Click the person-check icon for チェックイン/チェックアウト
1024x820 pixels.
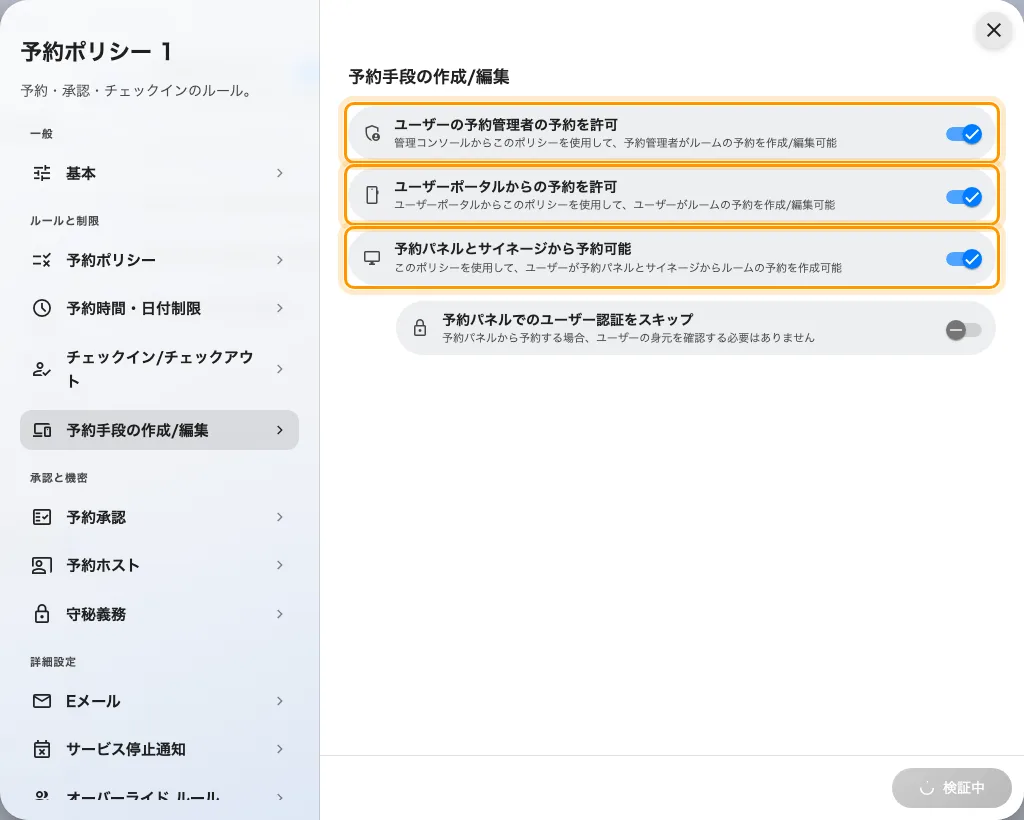[x=42, y=369]
